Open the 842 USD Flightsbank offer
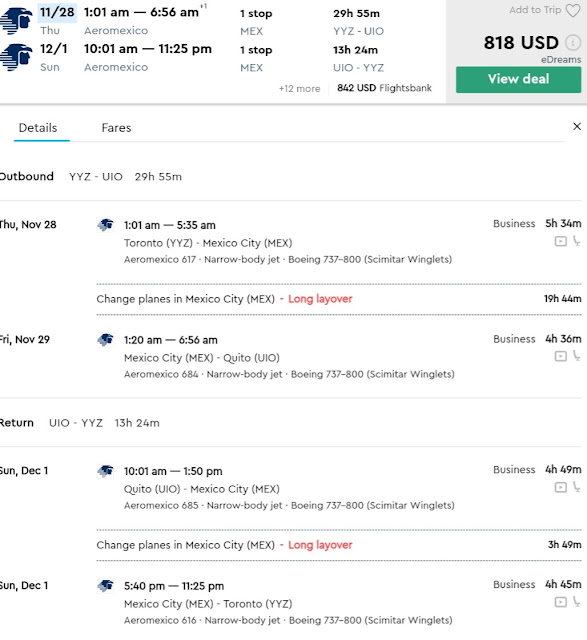Screen dimensions: 587x640 click(384, 88)
